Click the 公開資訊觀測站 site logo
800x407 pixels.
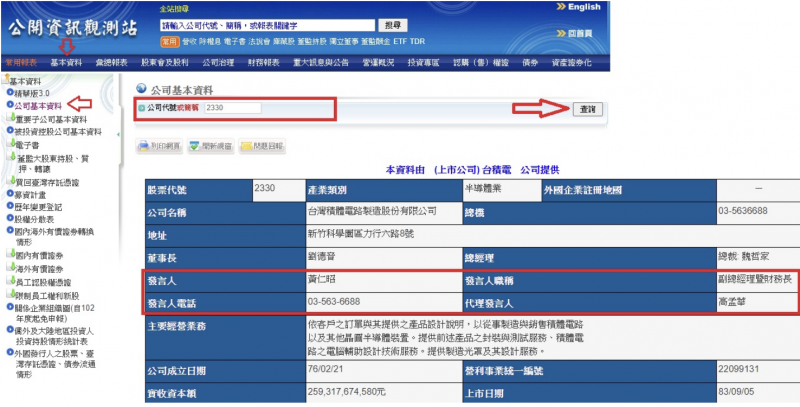point(72,29)
